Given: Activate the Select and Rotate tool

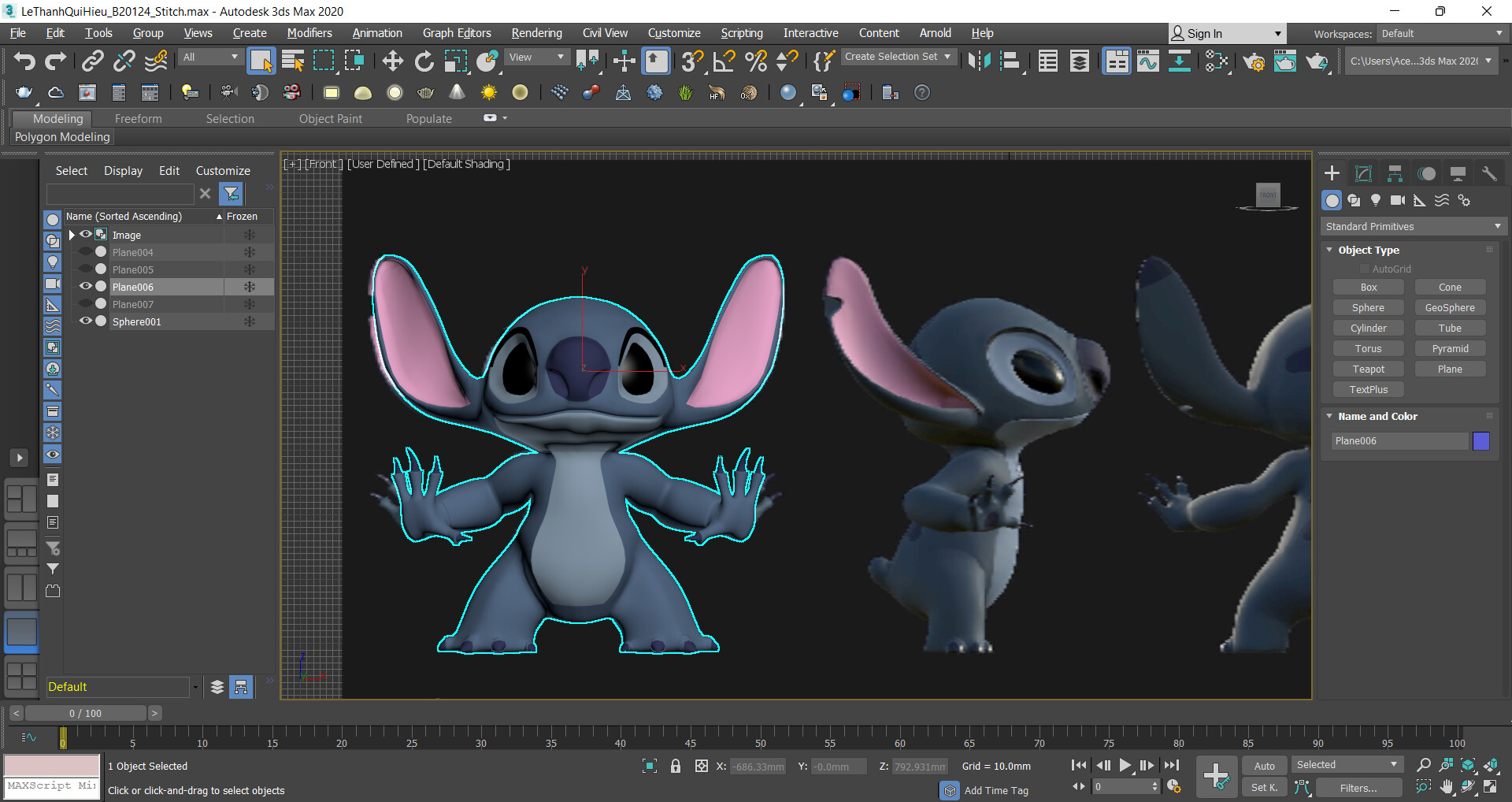Looking at the screenshot, I should 424,61.
